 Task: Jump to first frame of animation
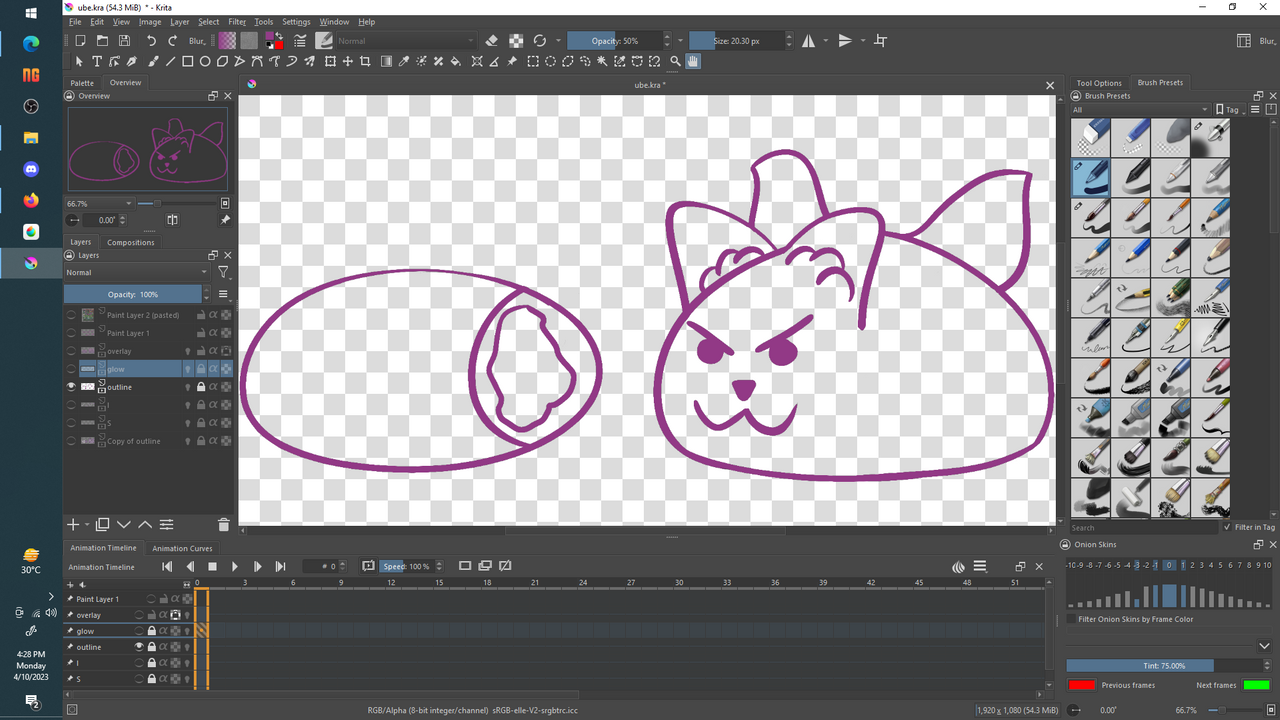click(167, 566)
